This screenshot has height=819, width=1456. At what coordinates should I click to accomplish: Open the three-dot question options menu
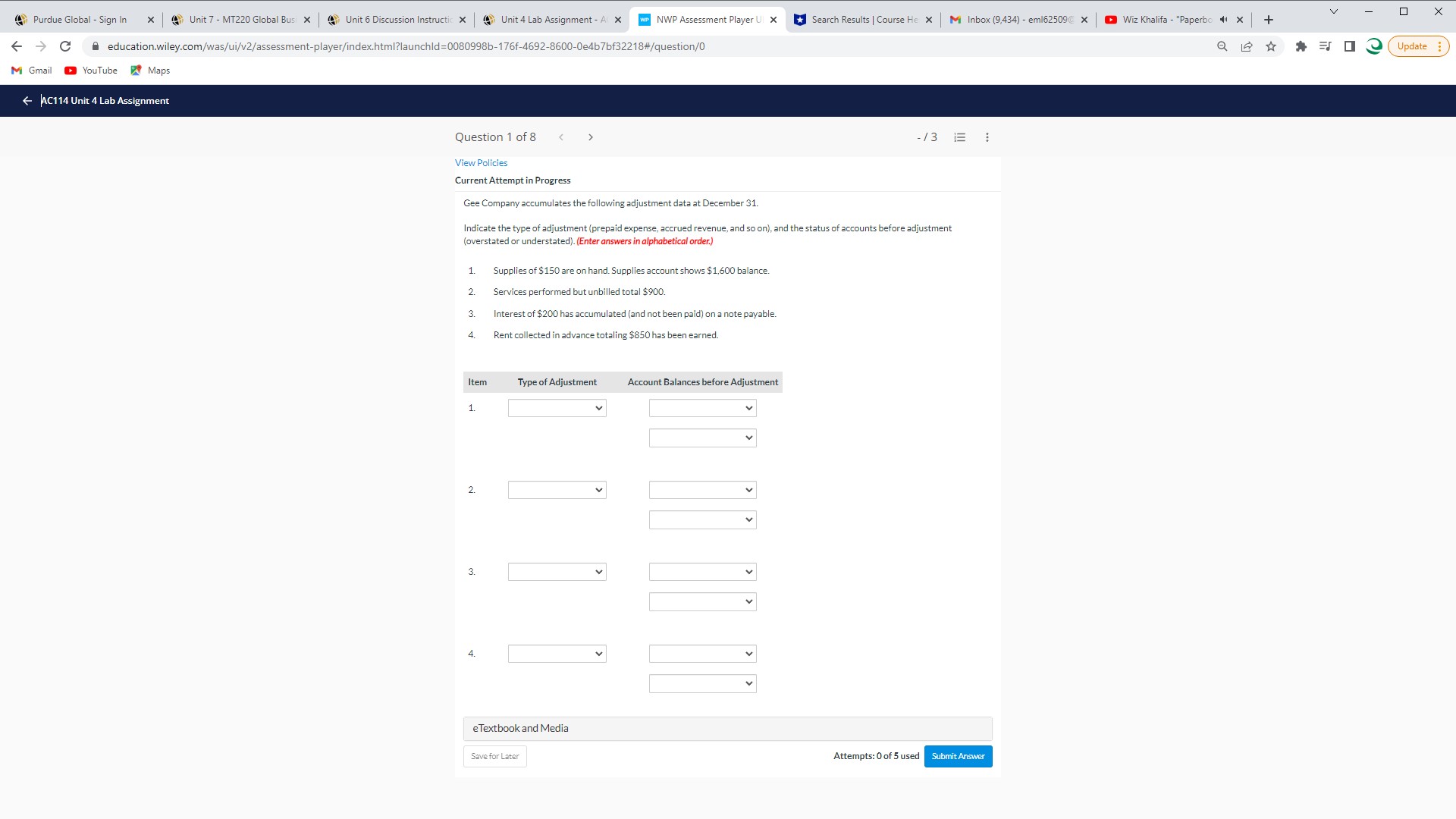987,137
